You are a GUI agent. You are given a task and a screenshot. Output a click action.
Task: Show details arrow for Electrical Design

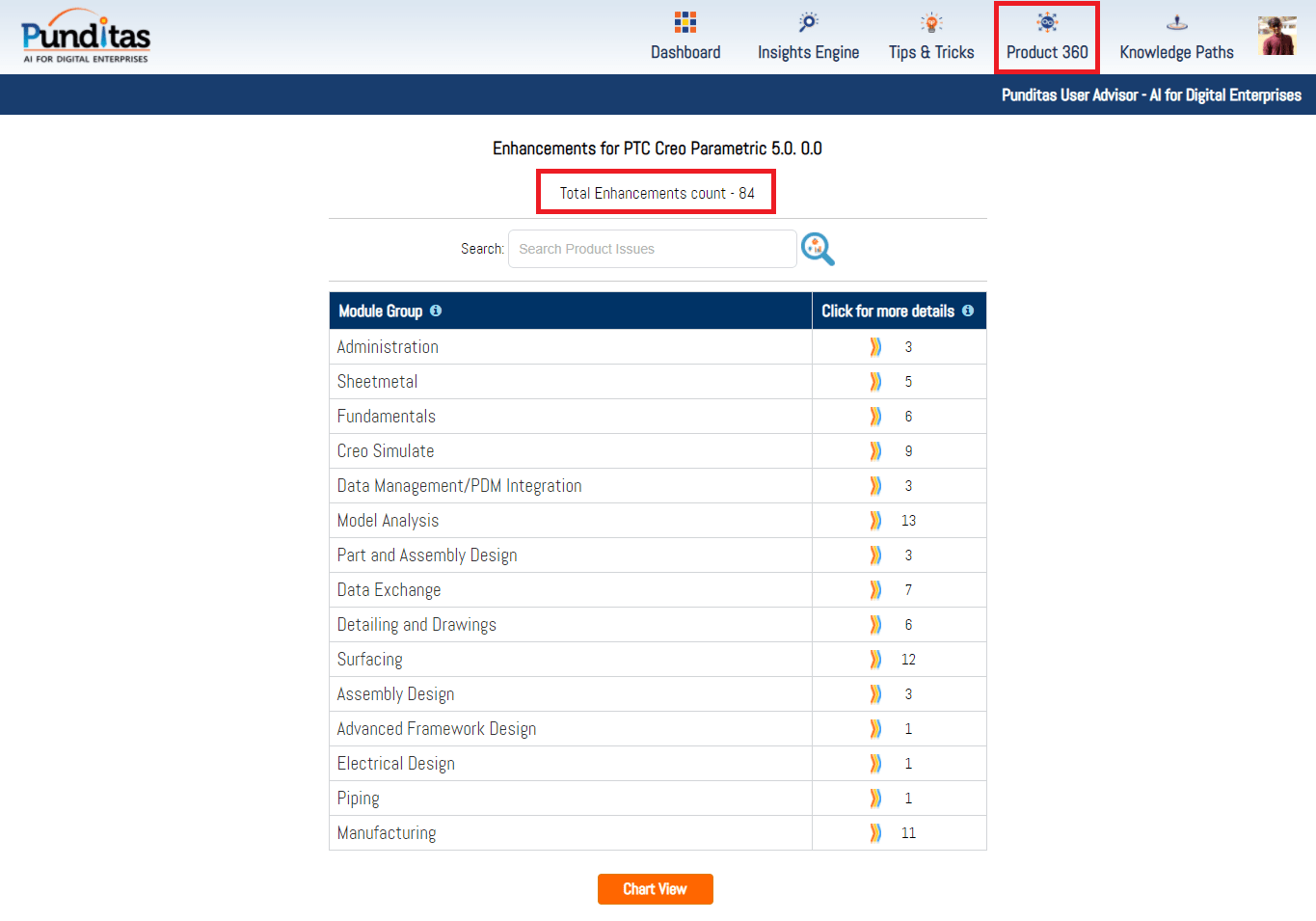point(875,764)
